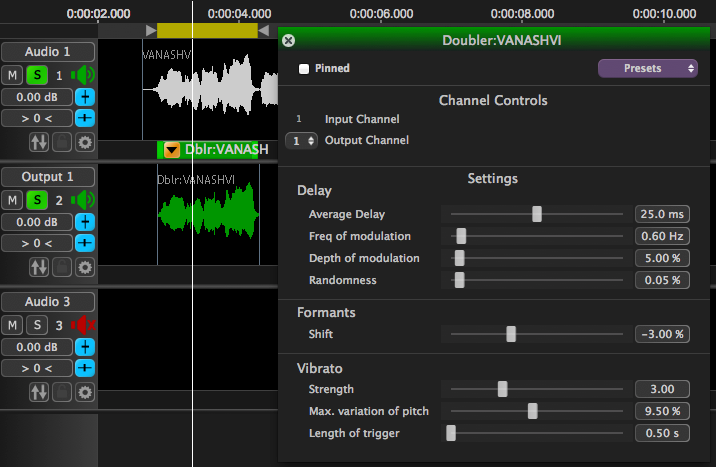Click blue plus beside Output 1 pan

pyautogui.click(x=85, y=243)
